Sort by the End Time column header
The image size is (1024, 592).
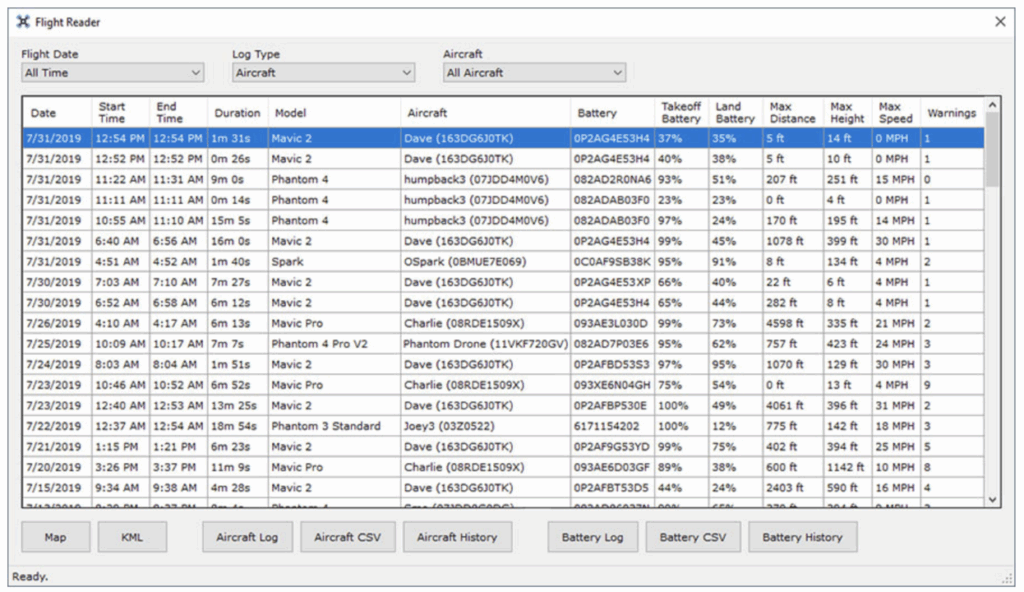178,112
